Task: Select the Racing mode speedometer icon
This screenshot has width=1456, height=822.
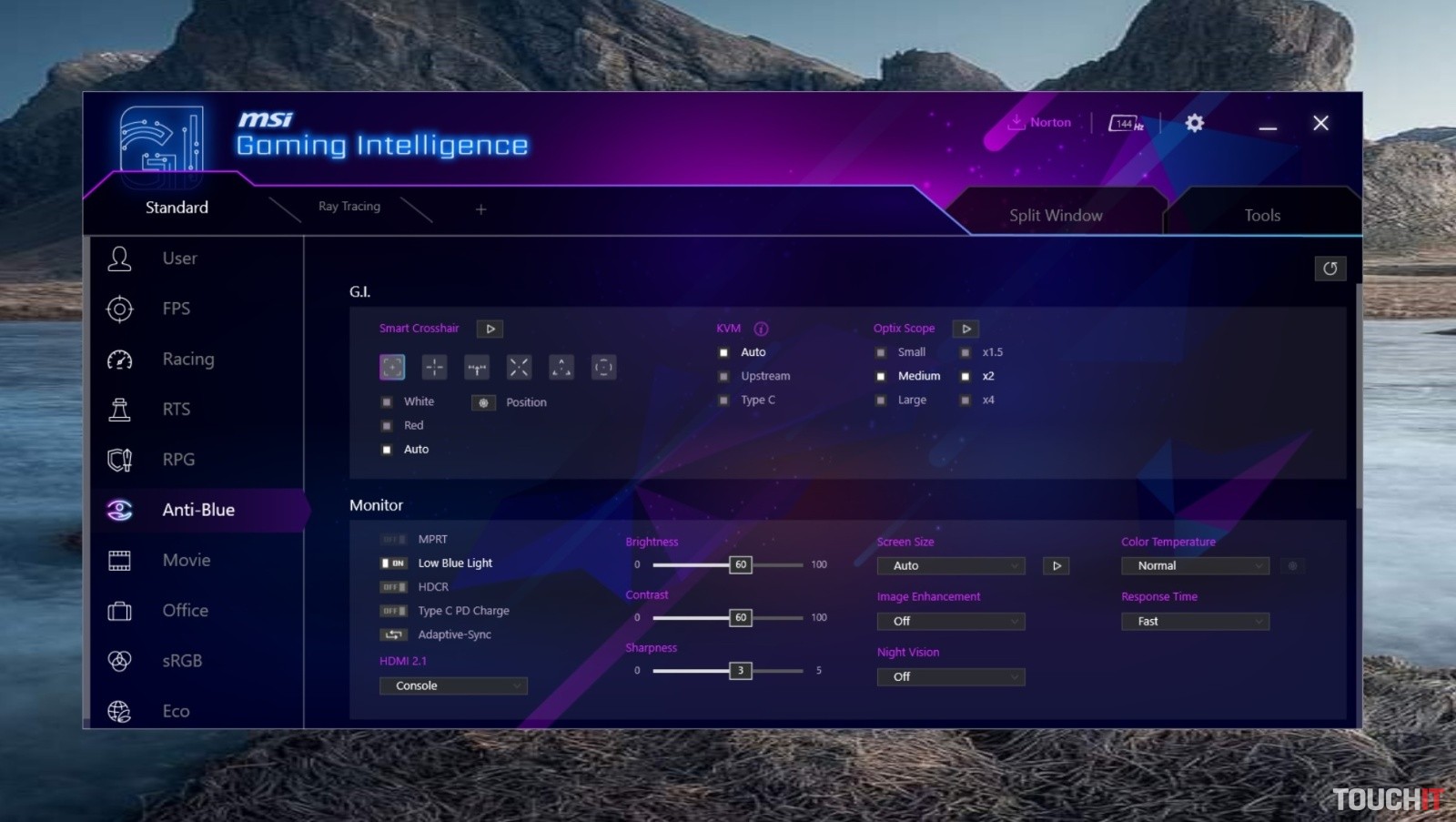Action: 119,360
